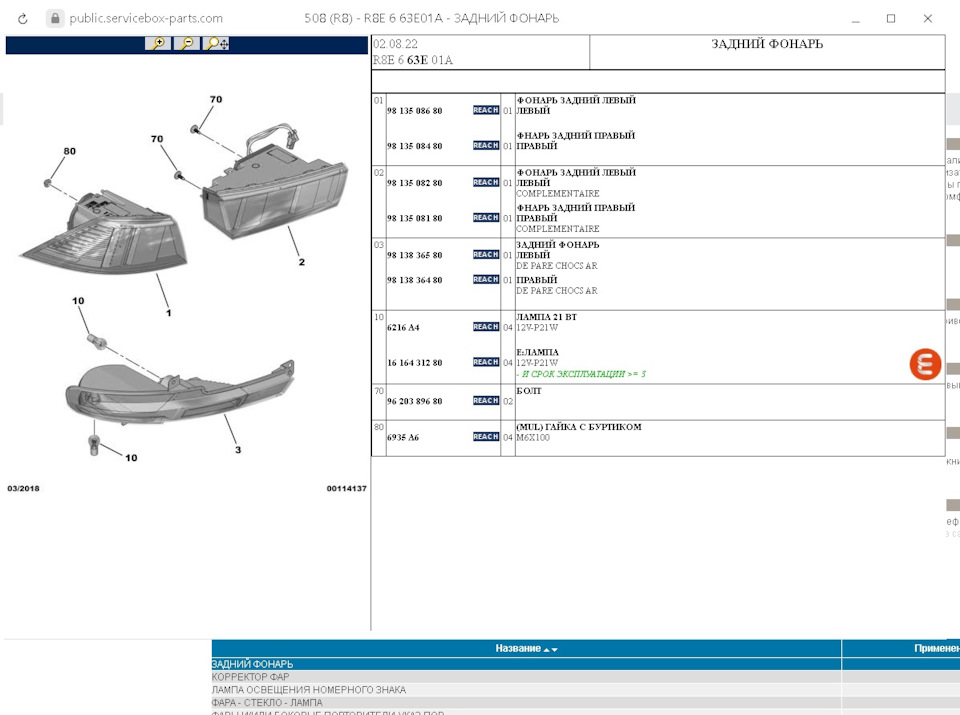Open REACH badge for part 98 135 086 80

[485, 110]
